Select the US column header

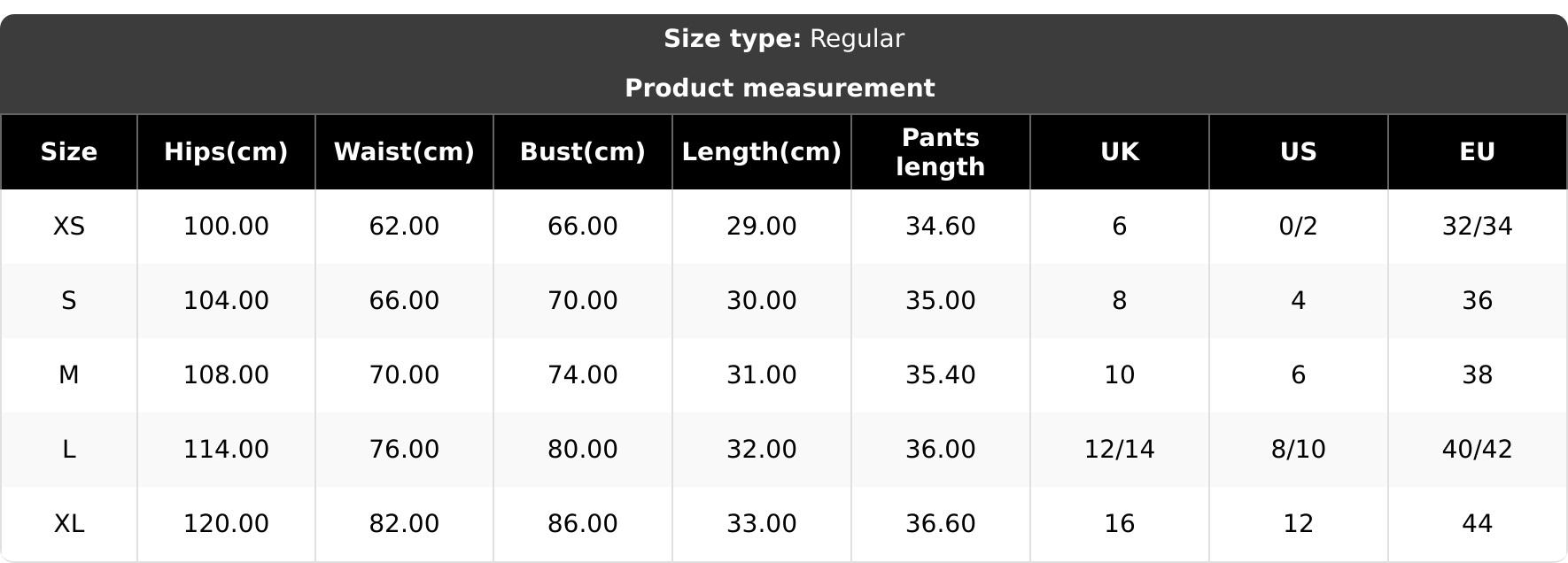pos(1298,152)
